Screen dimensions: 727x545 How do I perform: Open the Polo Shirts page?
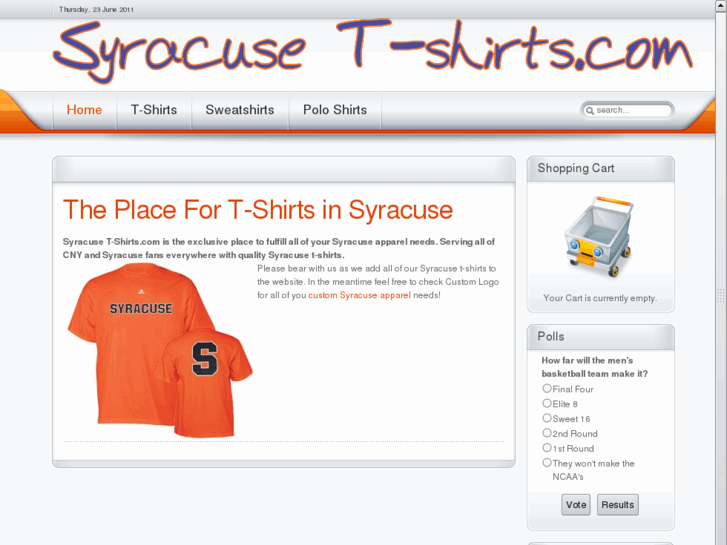coord(335,110)
